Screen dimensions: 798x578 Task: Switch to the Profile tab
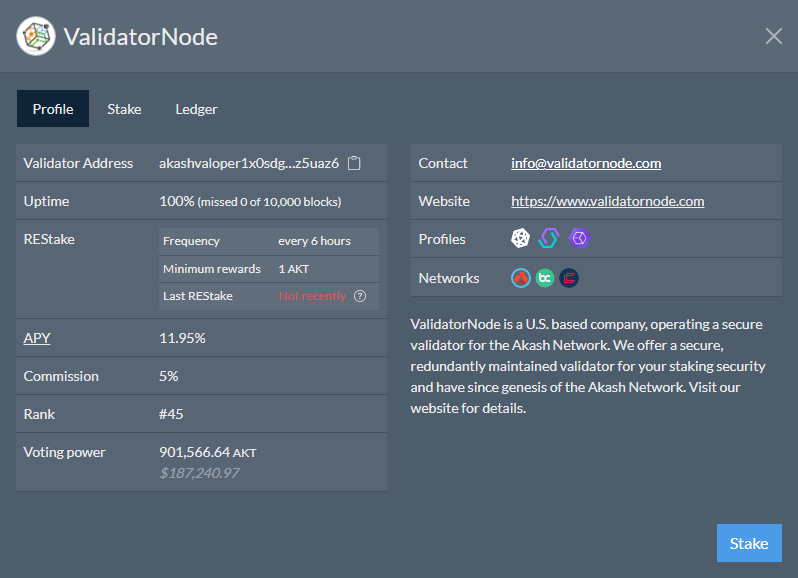(53, 109)
